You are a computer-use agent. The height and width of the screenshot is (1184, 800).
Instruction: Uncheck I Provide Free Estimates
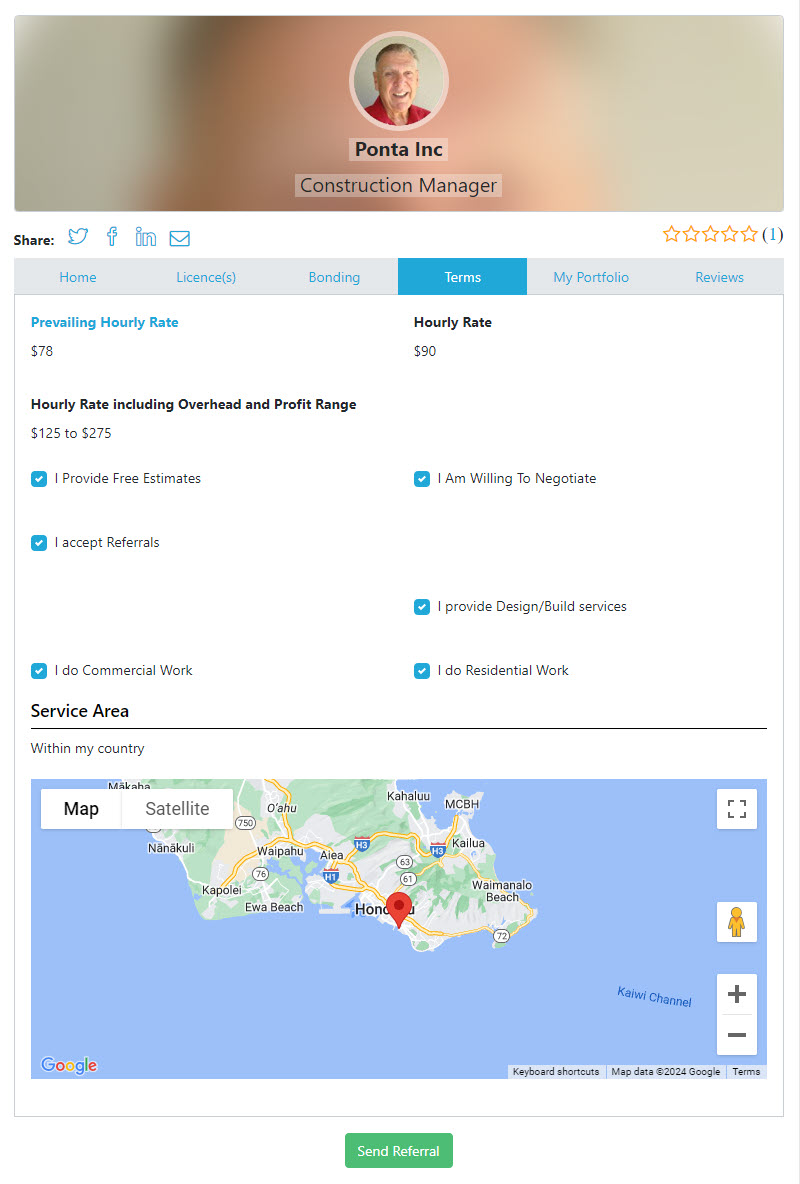point(39,479)
